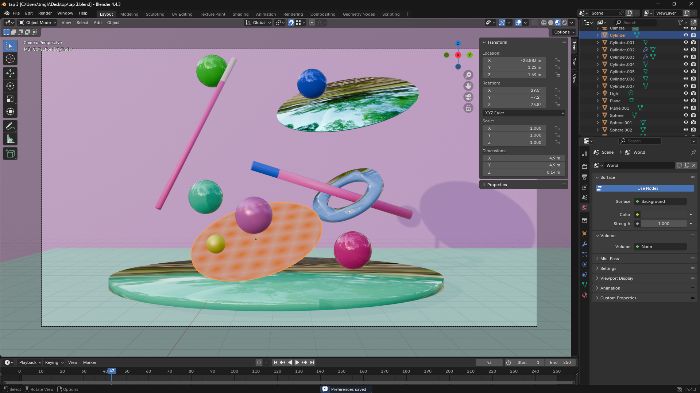The width and height of the screenshot is (700, 393).
Task: Select the Add Cube tool
Action: tap(10, 154)
